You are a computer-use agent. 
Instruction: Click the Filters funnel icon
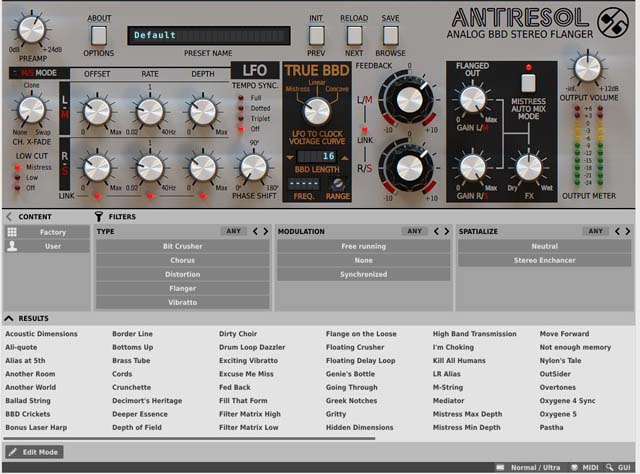[x=99, y=216]
